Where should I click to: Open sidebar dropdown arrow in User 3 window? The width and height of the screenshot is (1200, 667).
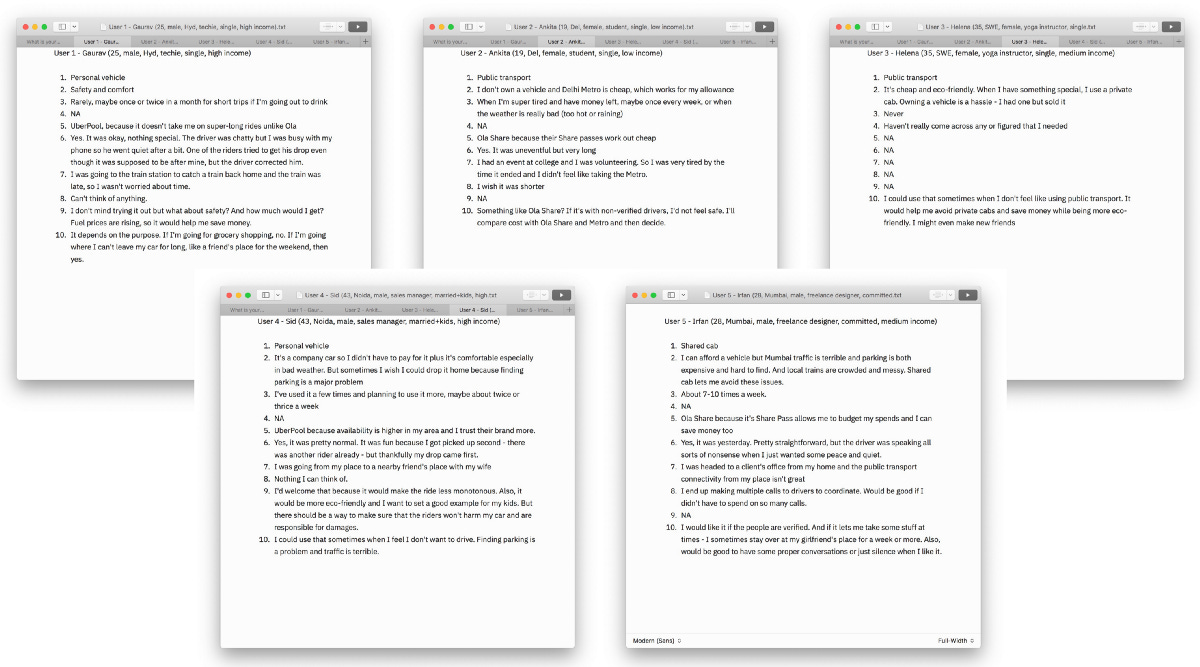886,26
